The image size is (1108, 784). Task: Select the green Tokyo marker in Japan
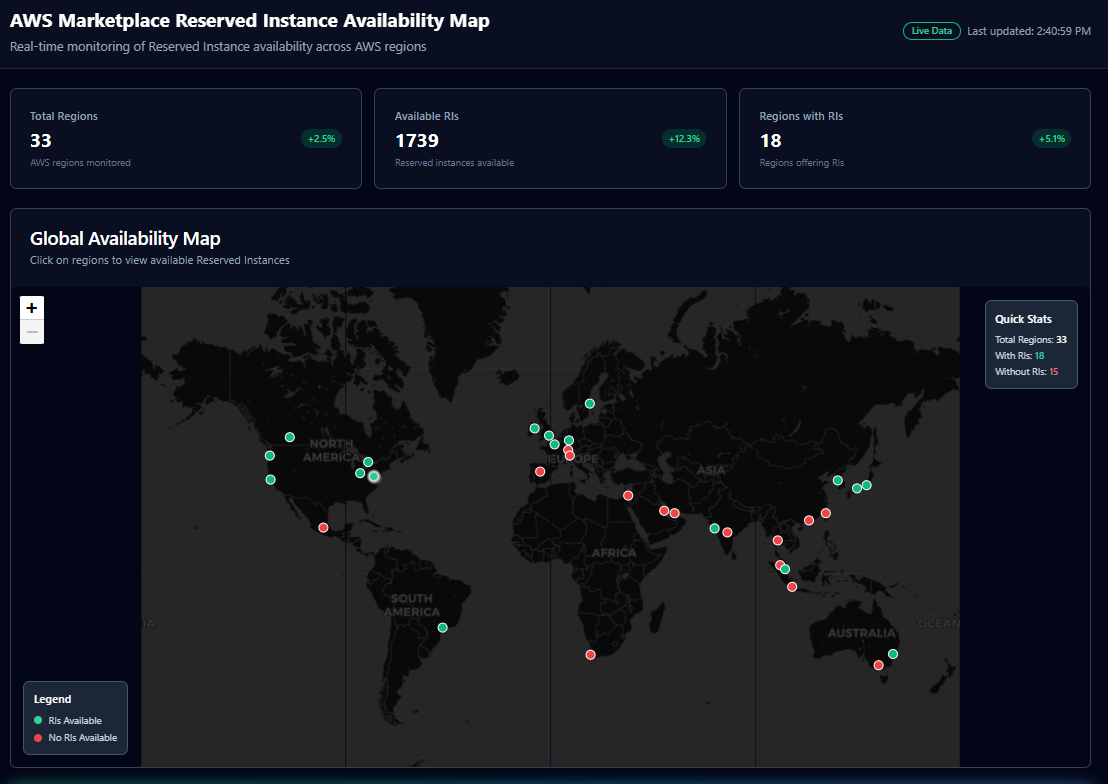[x=866, y=485]
